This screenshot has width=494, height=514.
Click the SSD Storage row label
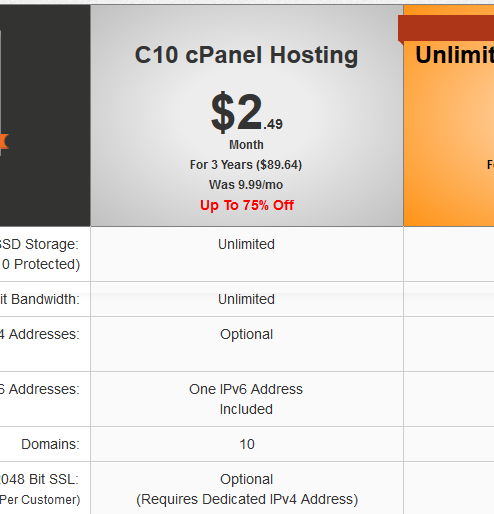(40, 254)
